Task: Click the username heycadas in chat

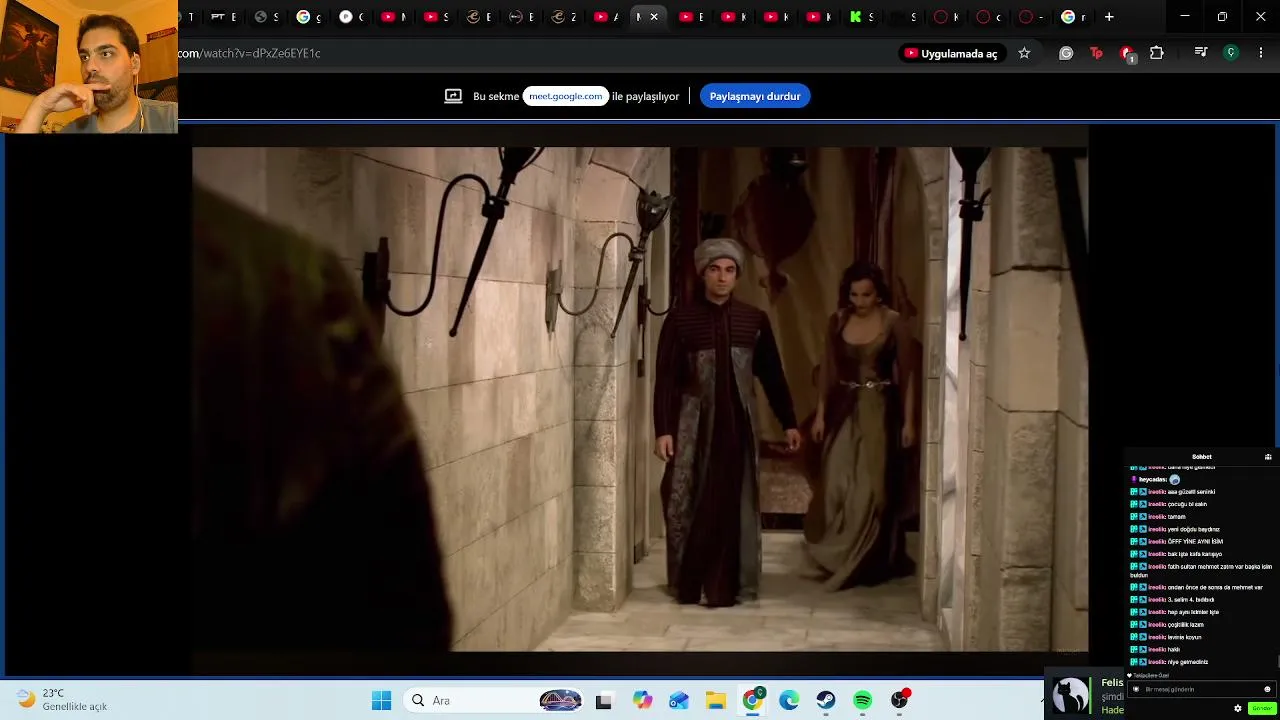Action: tap(1152, 480)
